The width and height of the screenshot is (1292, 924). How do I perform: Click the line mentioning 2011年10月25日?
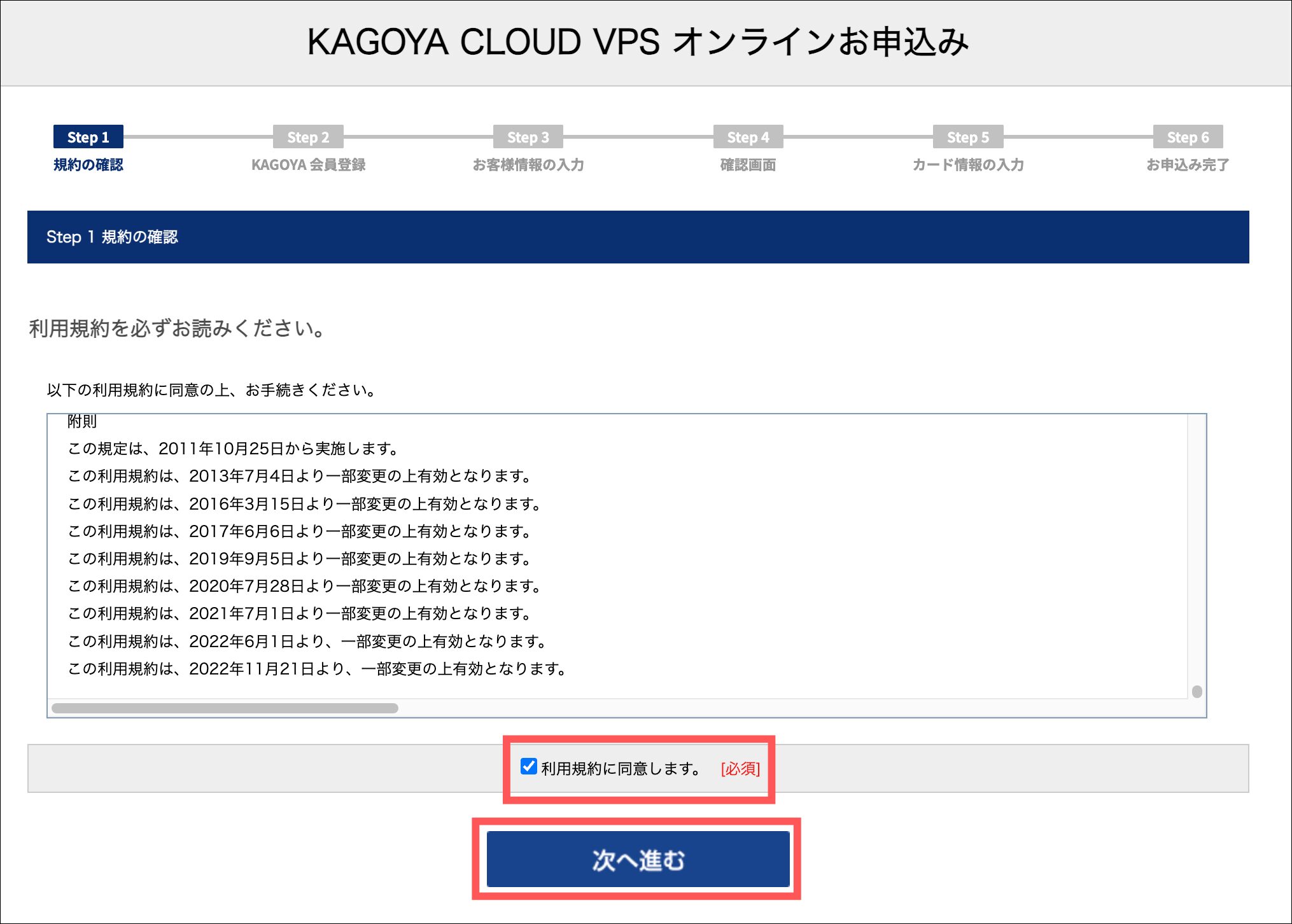click(233, 449)
